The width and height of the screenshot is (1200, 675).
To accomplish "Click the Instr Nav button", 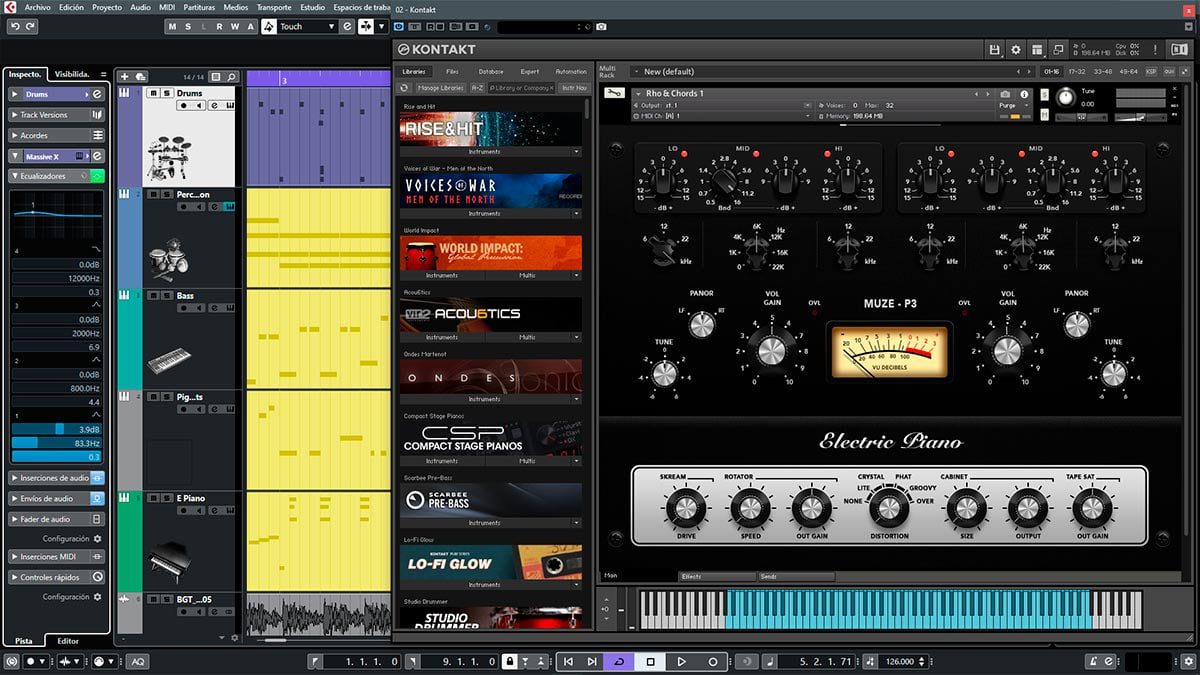I will click(x=574, y=88).
